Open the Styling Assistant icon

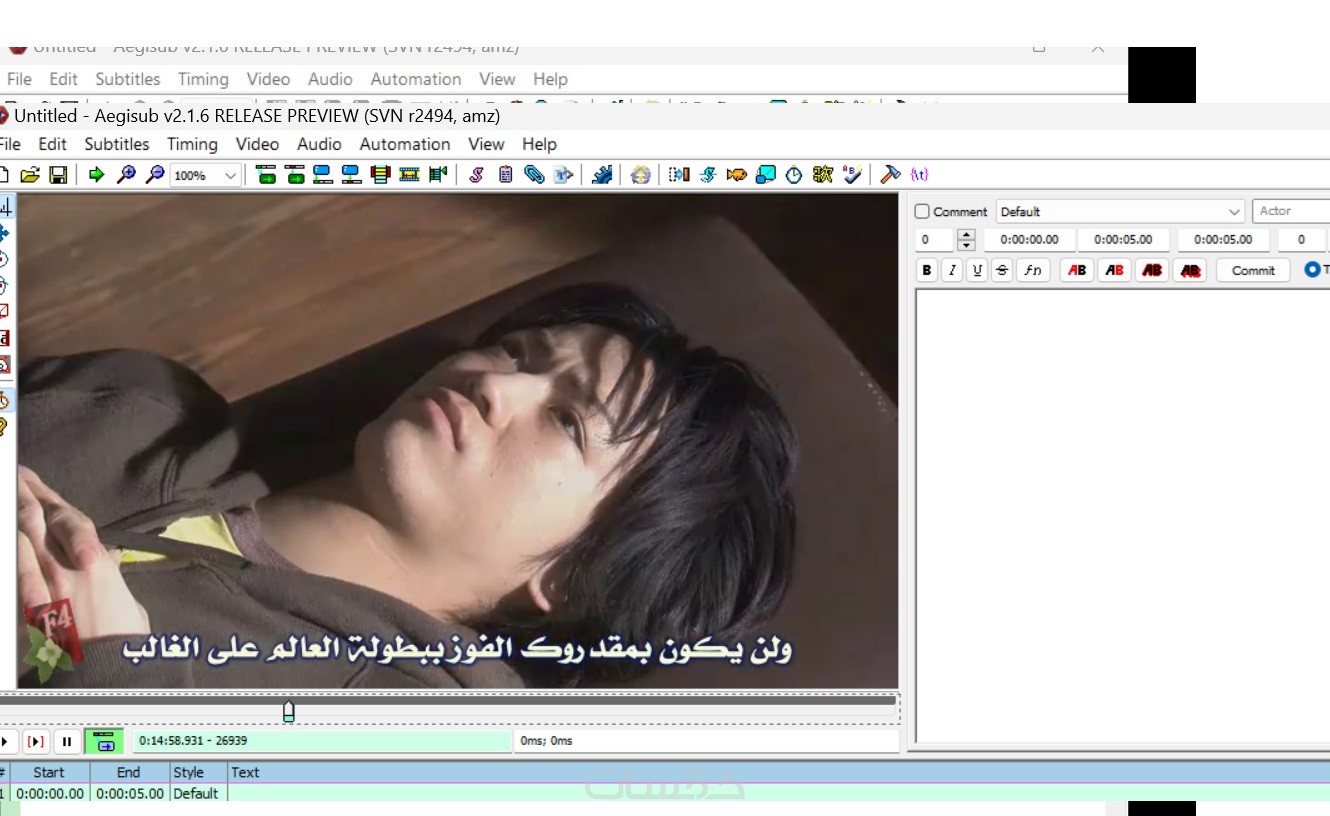pos(708,175)
